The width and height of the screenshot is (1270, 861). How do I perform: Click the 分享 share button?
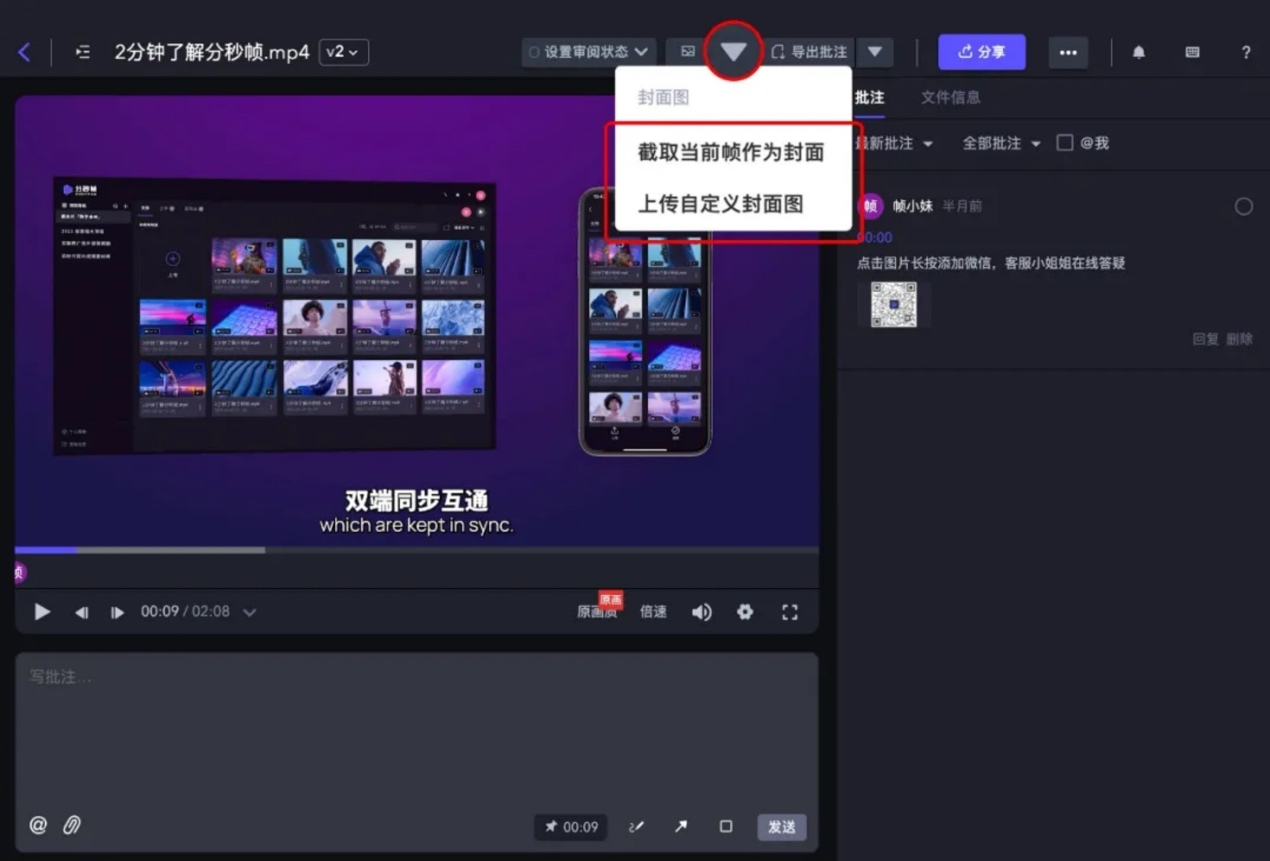pos(981,52)
